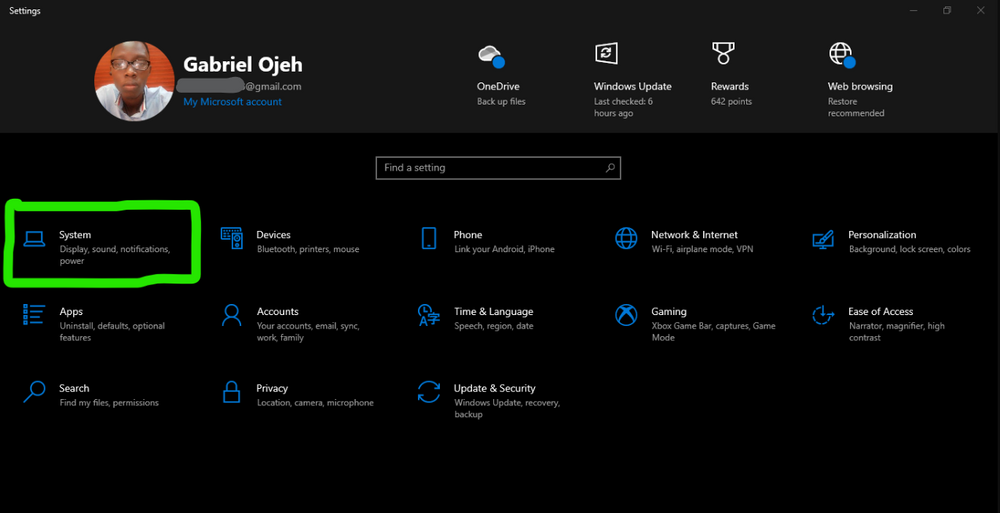The height and width of the screenshot is (513, 1000).
Task: Click the My Microsoft account link
Action: click(232, 102)
